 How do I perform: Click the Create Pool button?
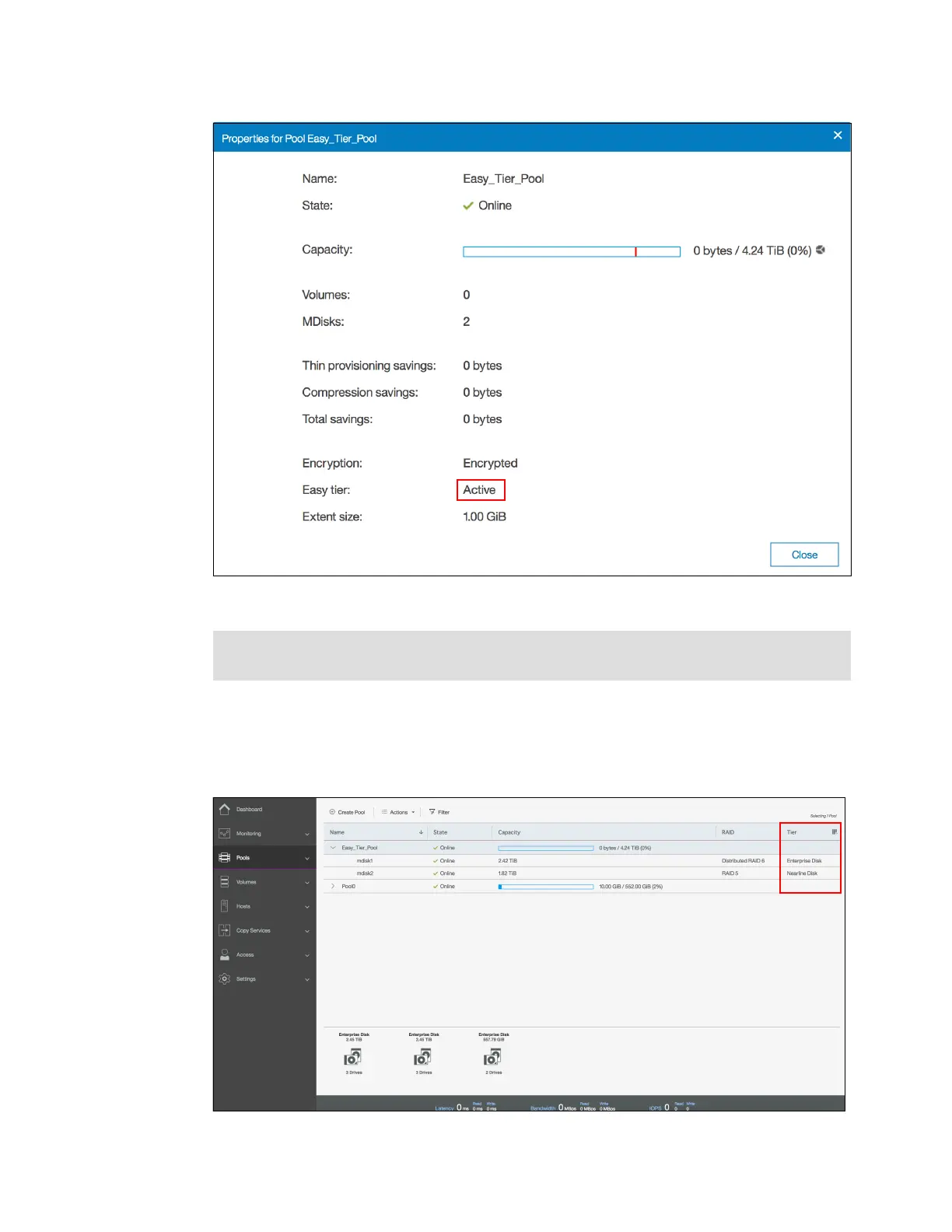coord(347,812)
